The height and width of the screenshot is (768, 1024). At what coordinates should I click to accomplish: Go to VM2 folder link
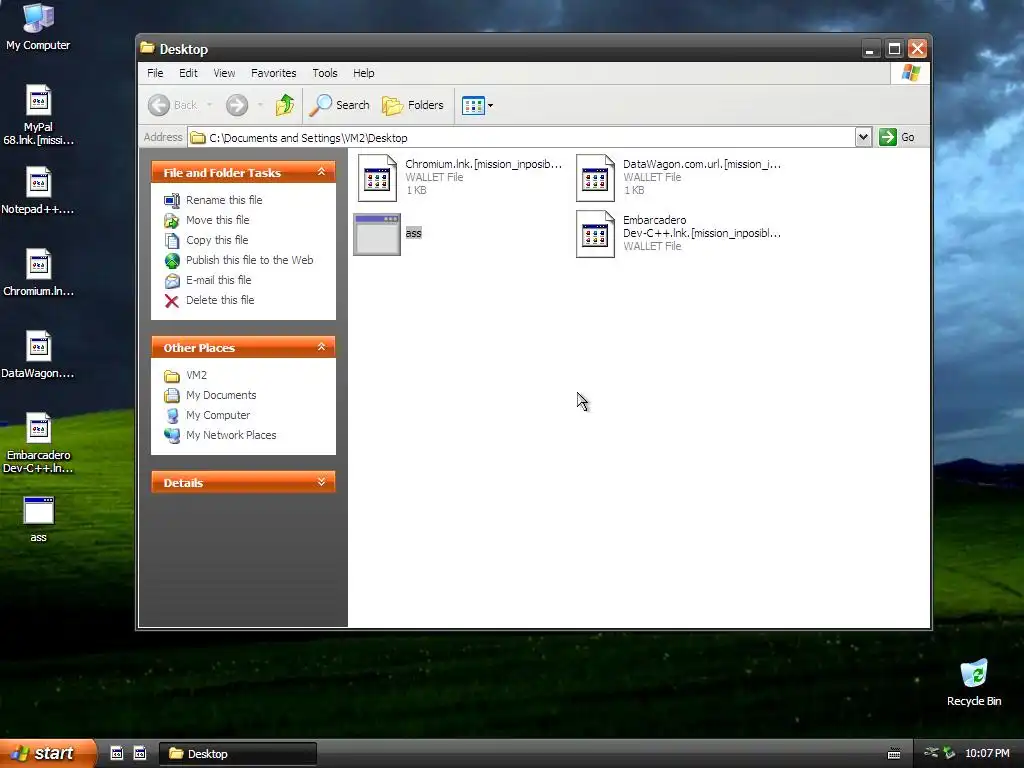[196, 376]
